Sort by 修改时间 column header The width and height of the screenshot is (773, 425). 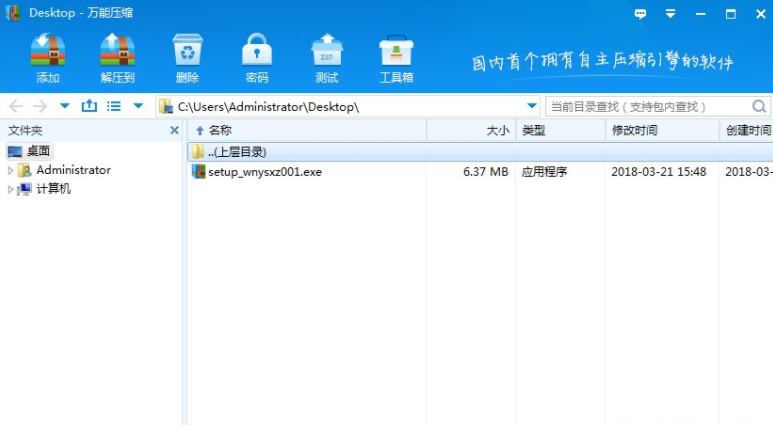[x=663, y=130]
